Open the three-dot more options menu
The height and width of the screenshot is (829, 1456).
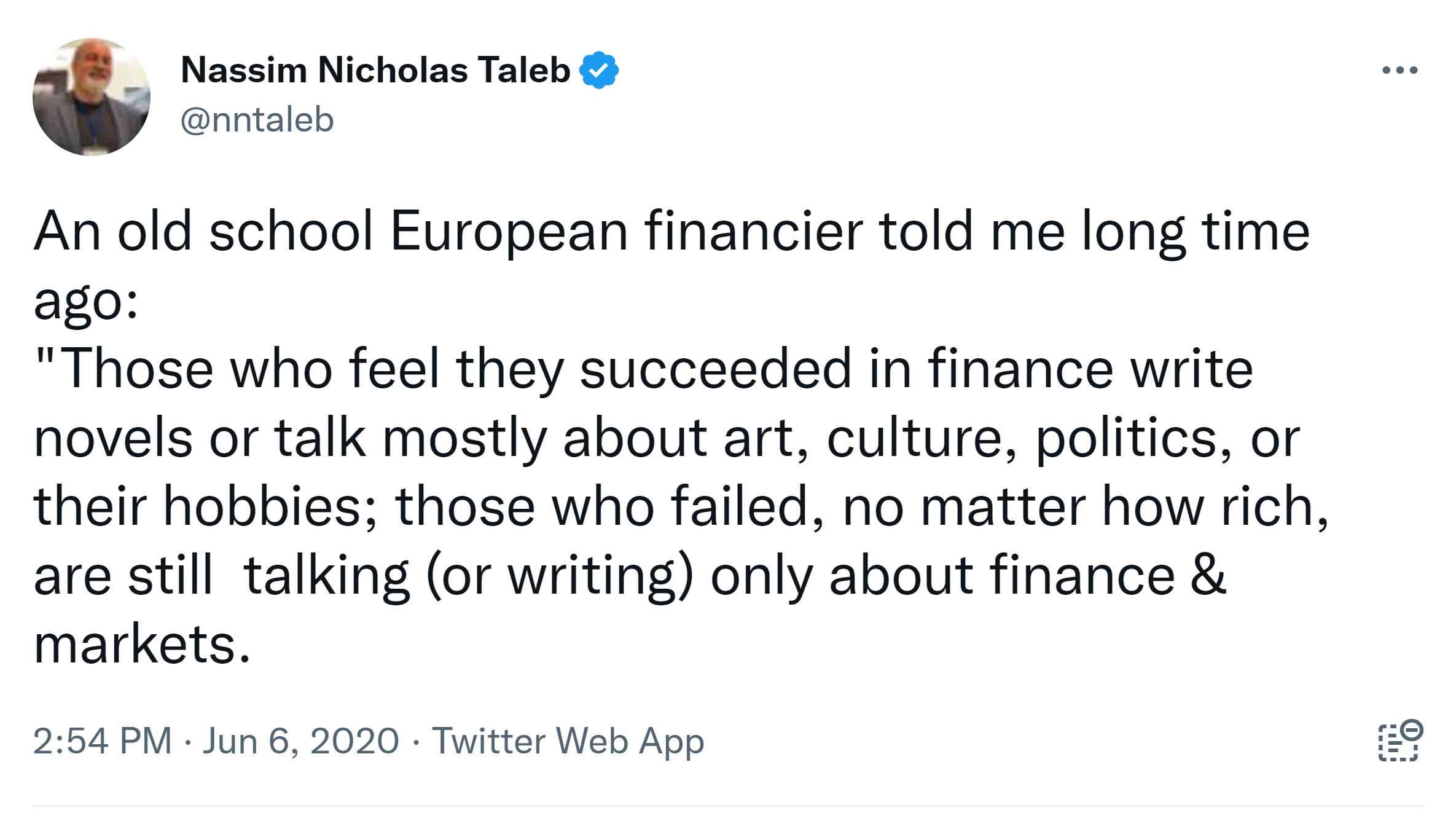(x=1399, y=70)
